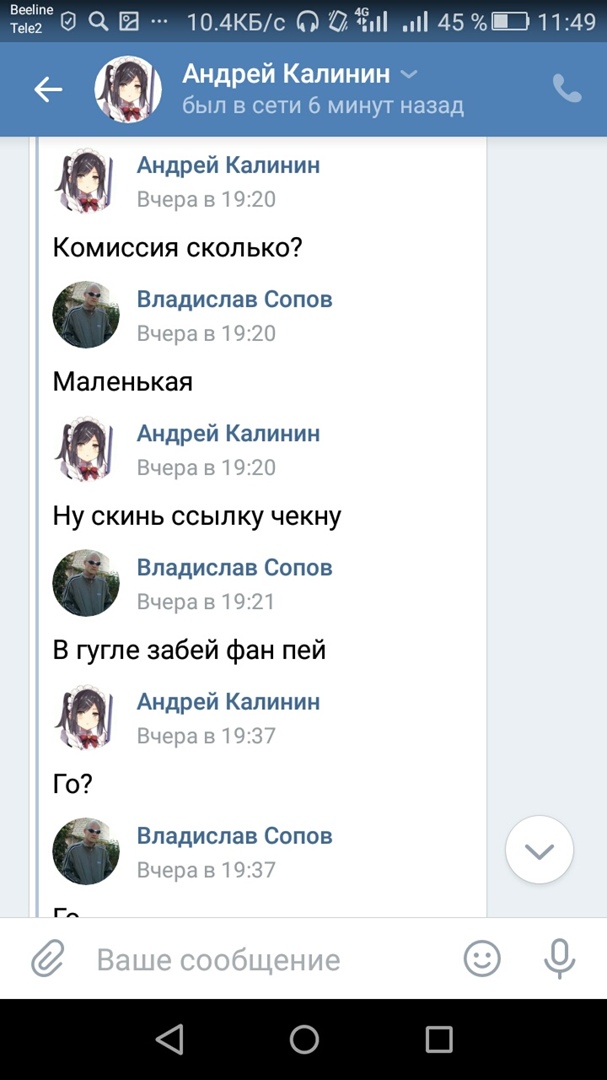Open Андрей Калинин name above Комиссия сколько?
Screen dimensions: 607x1080
point(228,165)
